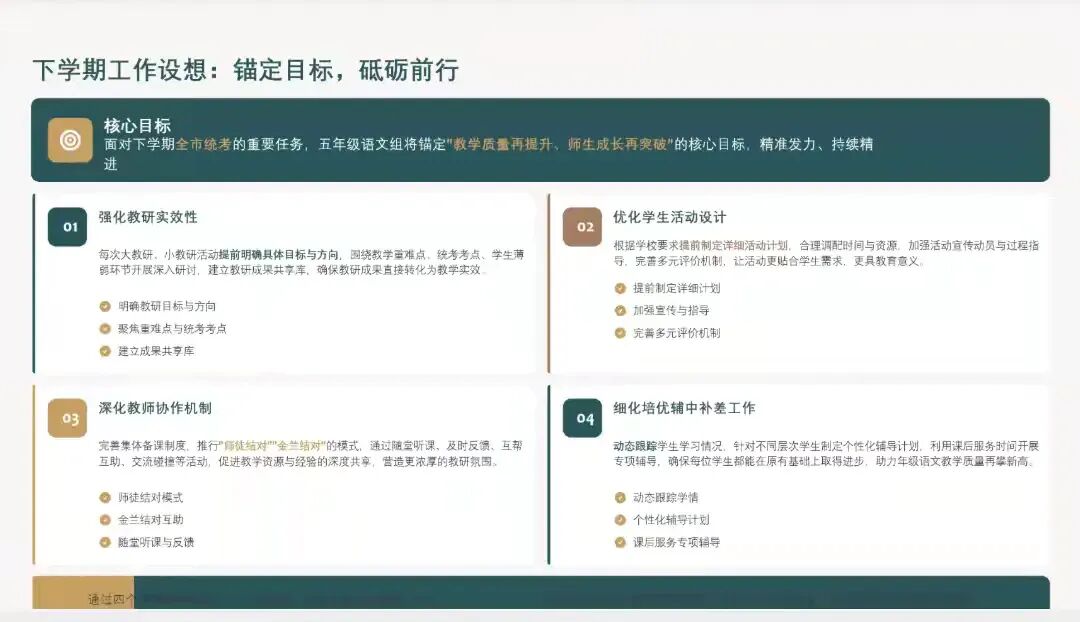
Task: Click check icon beside 明确教研目标与方向
Action: (105, 306)
